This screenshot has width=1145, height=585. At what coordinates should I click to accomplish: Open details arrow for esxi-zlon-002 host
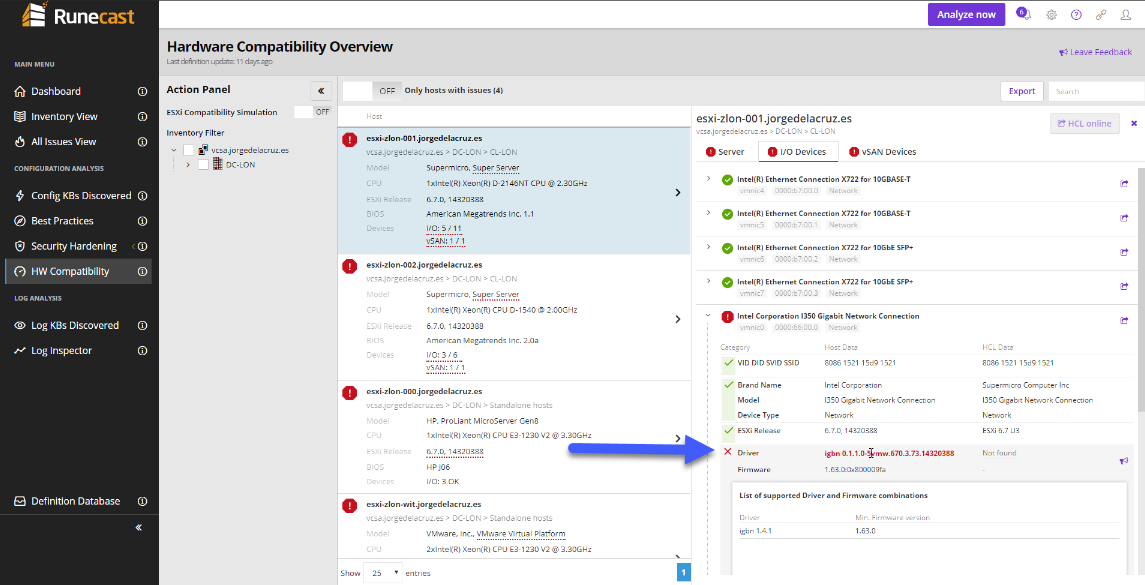click(x=678, y=319)
